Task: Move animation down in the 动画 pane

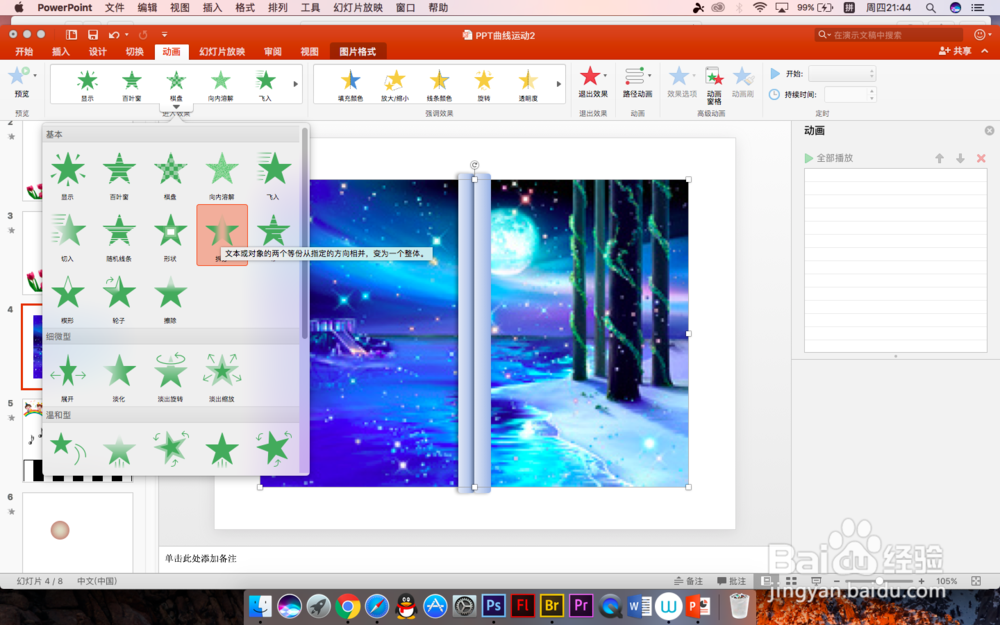Action: pos(960,158)
